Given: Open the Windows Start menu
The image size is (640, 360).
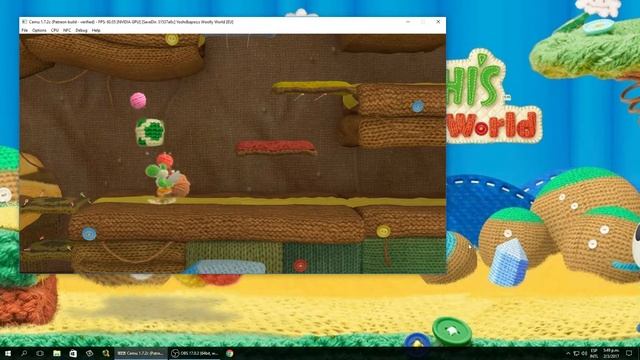Looking at the screenshot, I should (8, 353).
